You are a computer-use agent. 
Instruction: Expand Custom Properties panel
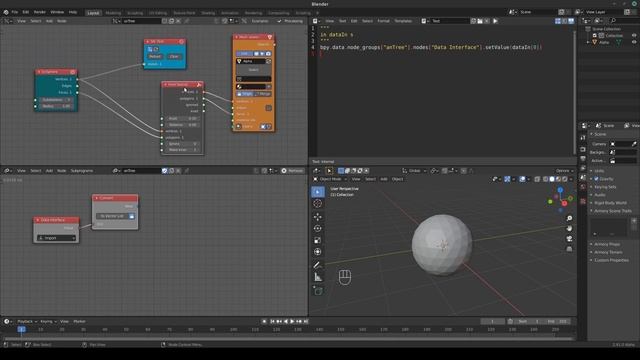click(611, 260)
